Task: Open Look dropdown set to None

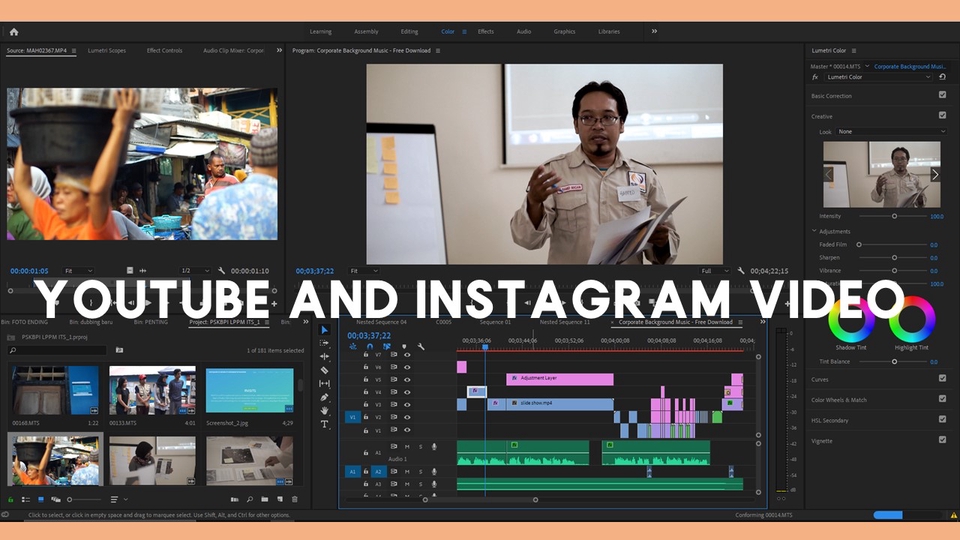Action: [x=891, y=132]
